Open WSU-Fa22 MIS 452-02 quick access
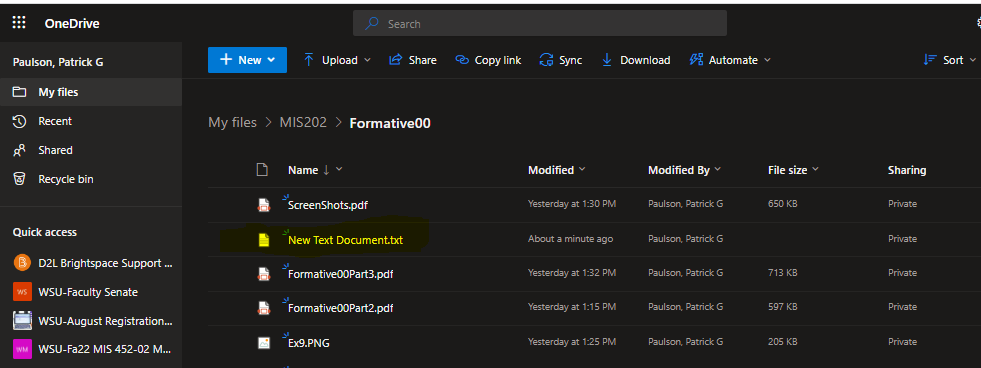 (105, 349)
